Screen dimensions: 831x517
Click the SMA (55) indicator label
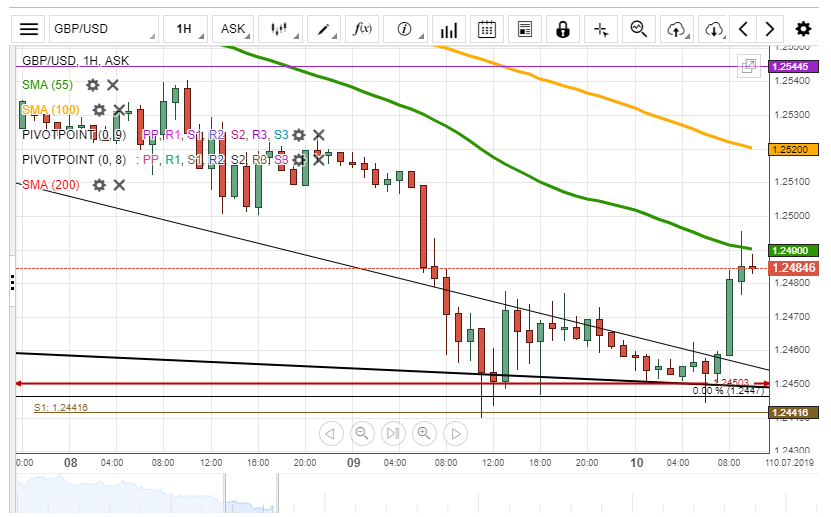(x=48, y=85)
